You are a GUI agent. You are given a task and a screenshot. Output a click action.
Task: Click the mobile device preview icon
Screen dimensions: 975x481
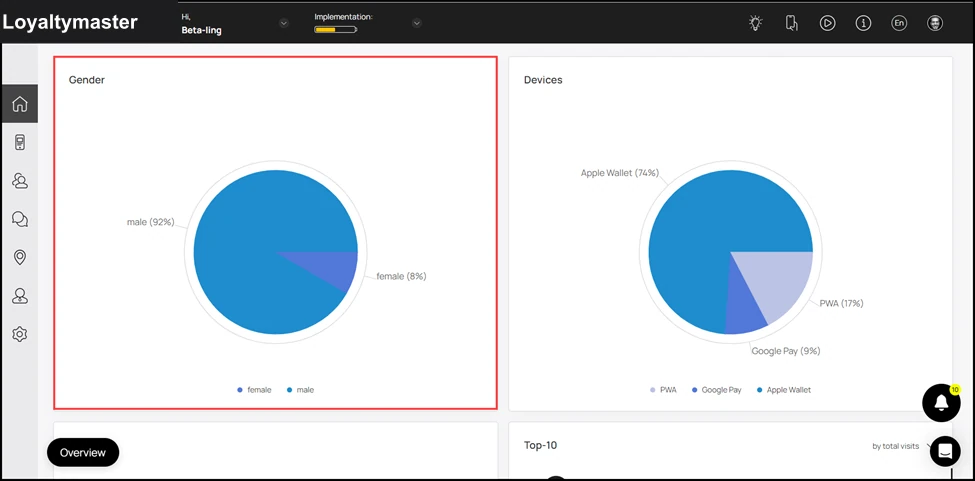click(792, 24)
